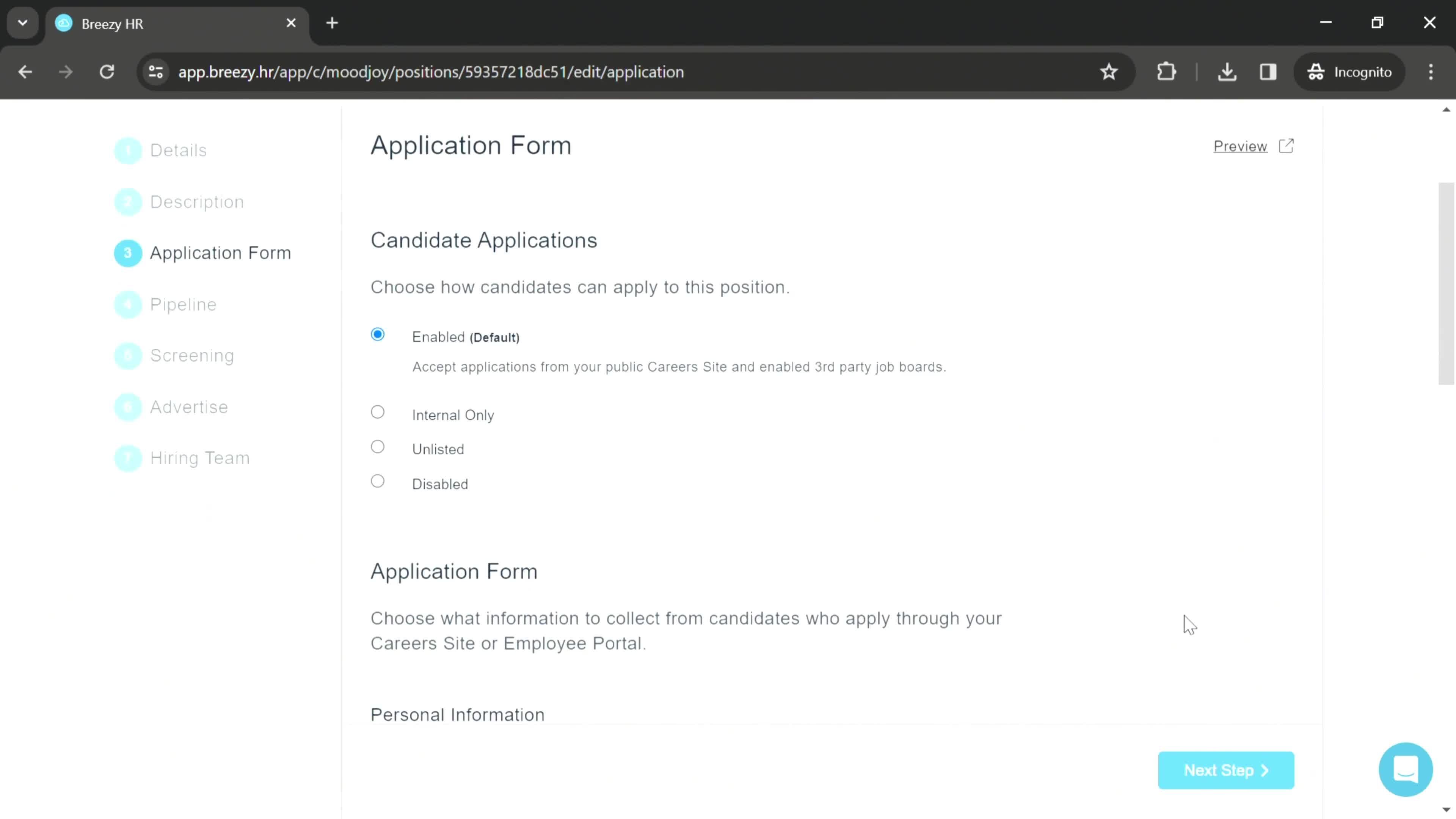Navigate to the Pipeline step
The height and width of the screenshot is (819, 1456).
(x=184, y=305)
